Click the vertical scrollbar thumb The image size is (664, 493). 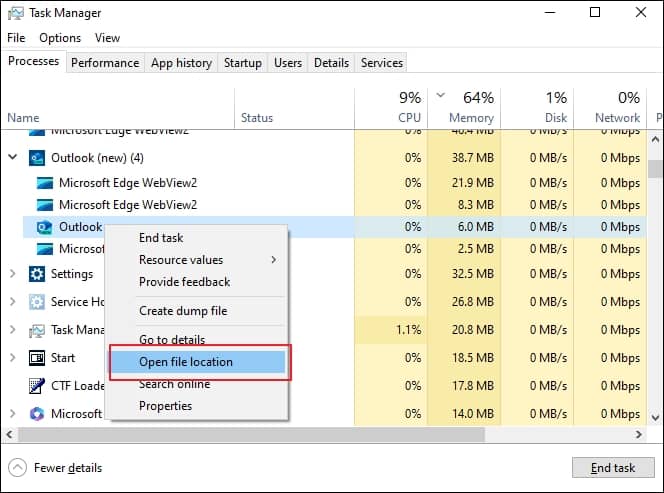click(x=655, y=169)
